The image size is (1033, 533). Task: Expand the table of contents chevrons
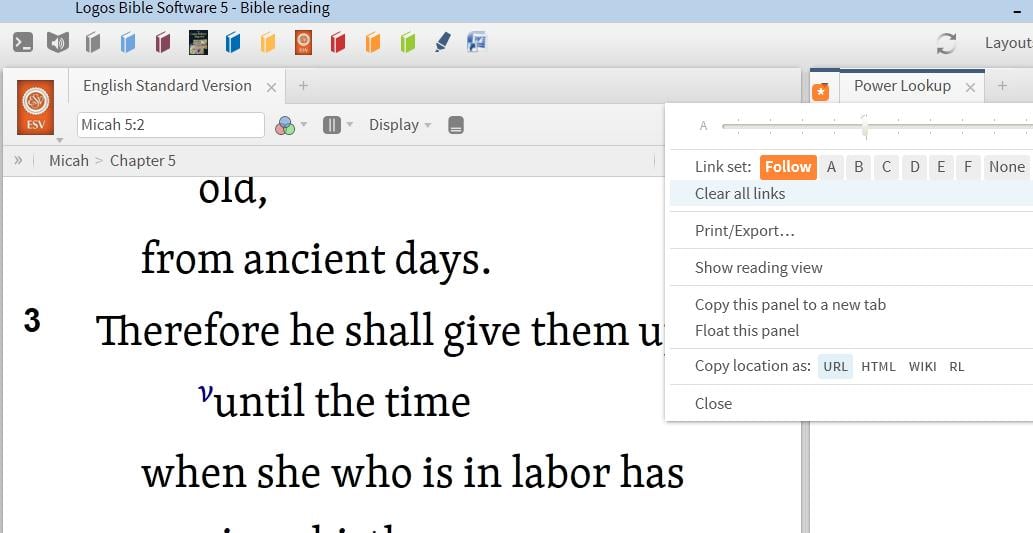point(18,160)
